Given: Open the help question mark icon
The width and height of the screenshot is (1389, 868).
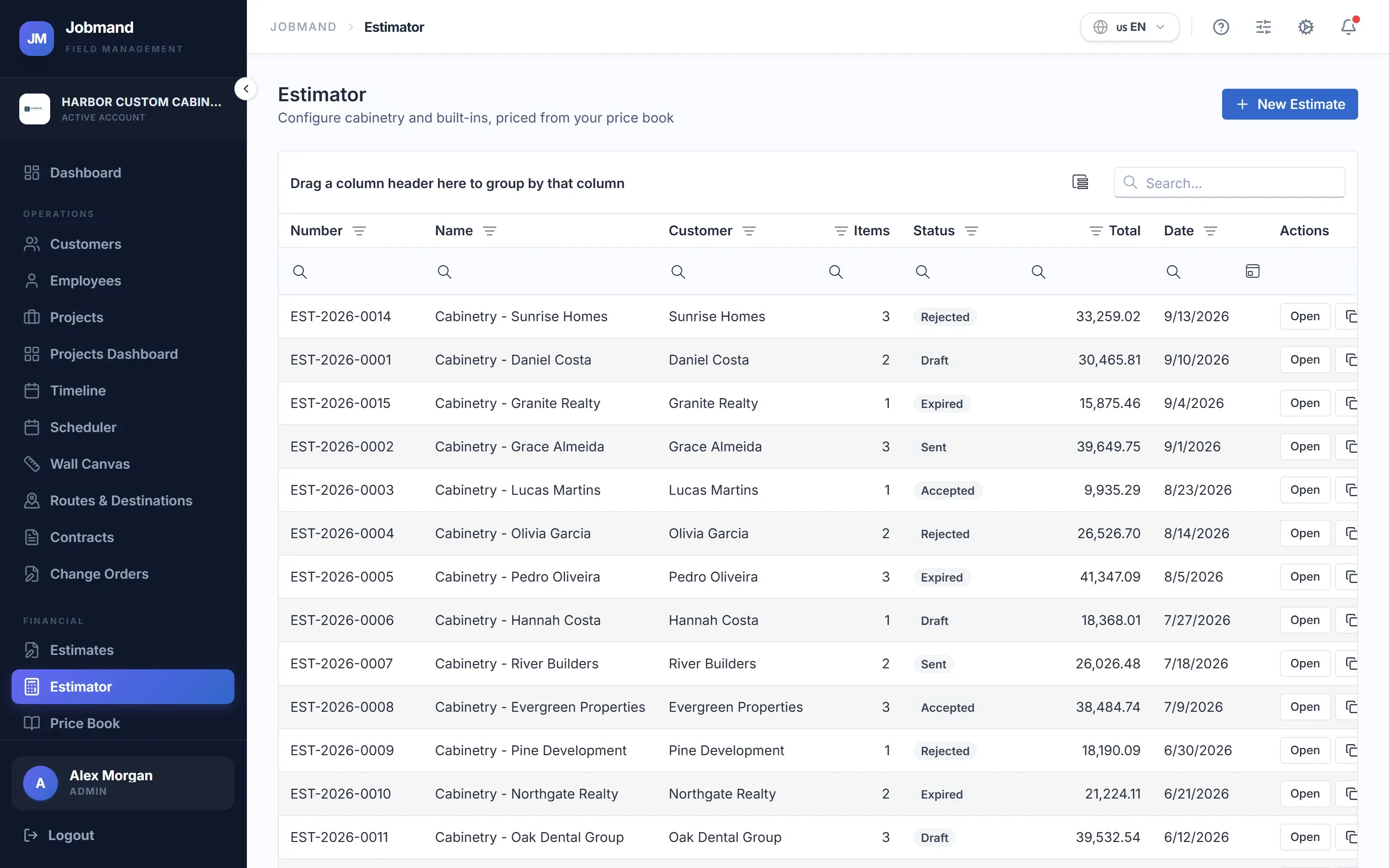Looking at the screenshot, I should click(x=1221, y=27).
